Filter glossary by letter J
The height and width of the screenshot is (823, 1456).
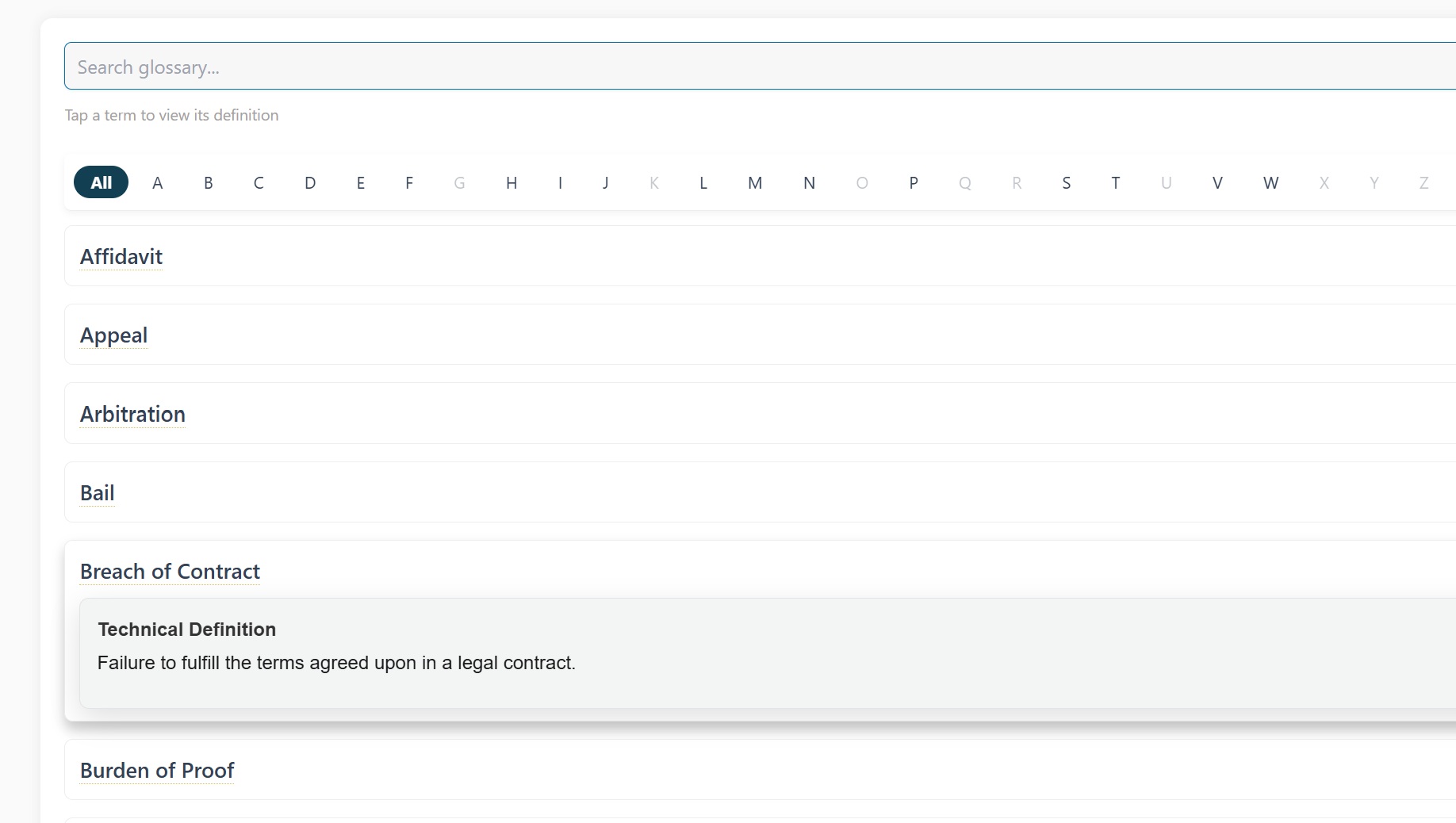[606, 182]
